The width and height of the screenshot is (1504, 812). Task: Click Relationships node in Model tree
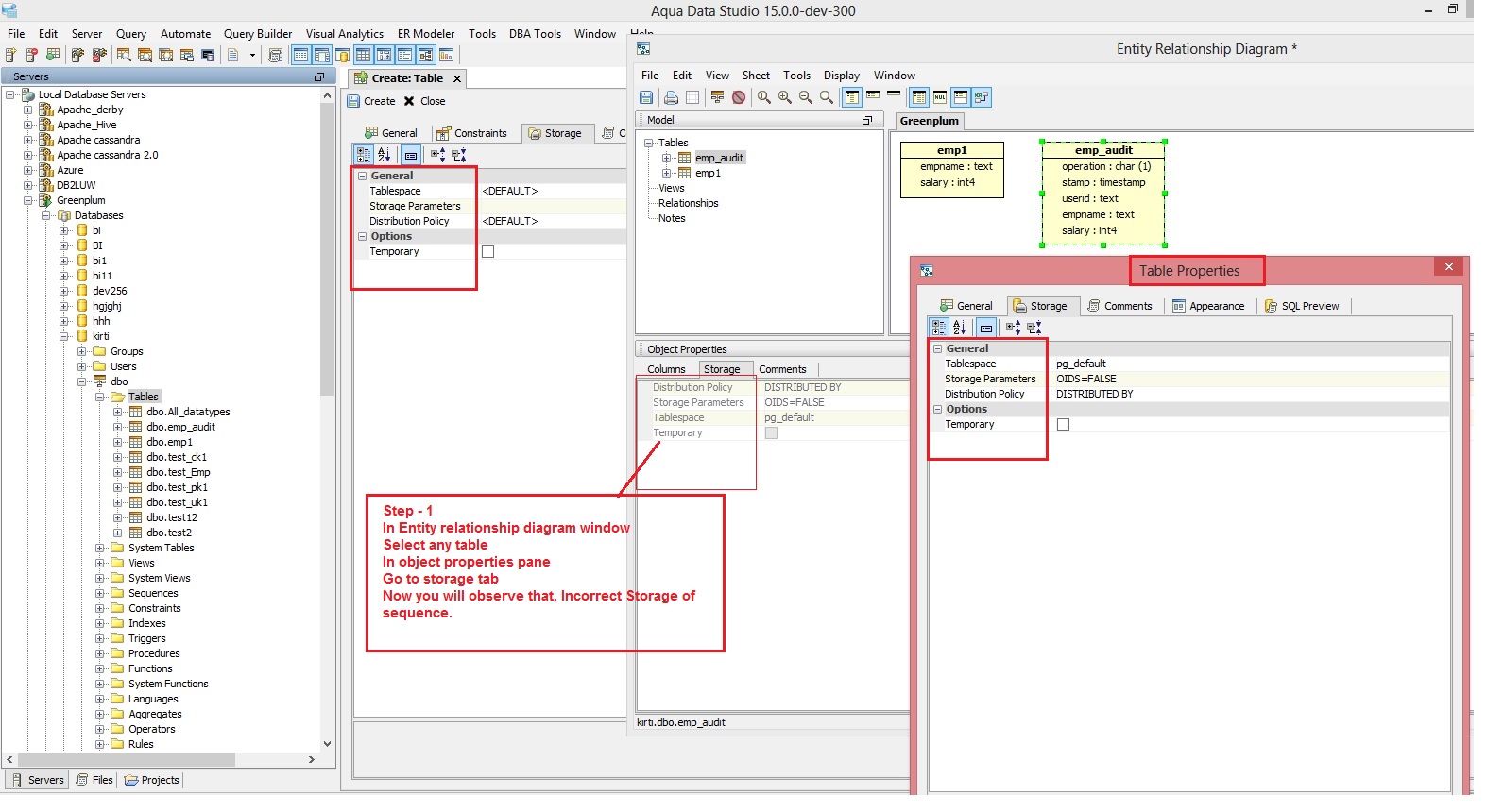point(688,203)
